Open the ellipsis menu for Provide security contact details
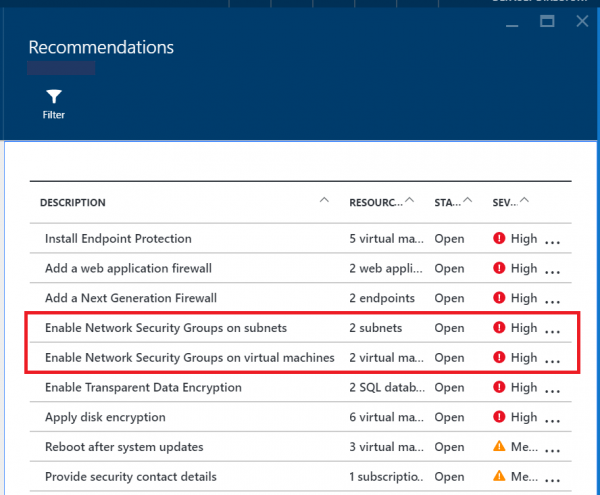The image size is (600, 495). click(552, 478)
